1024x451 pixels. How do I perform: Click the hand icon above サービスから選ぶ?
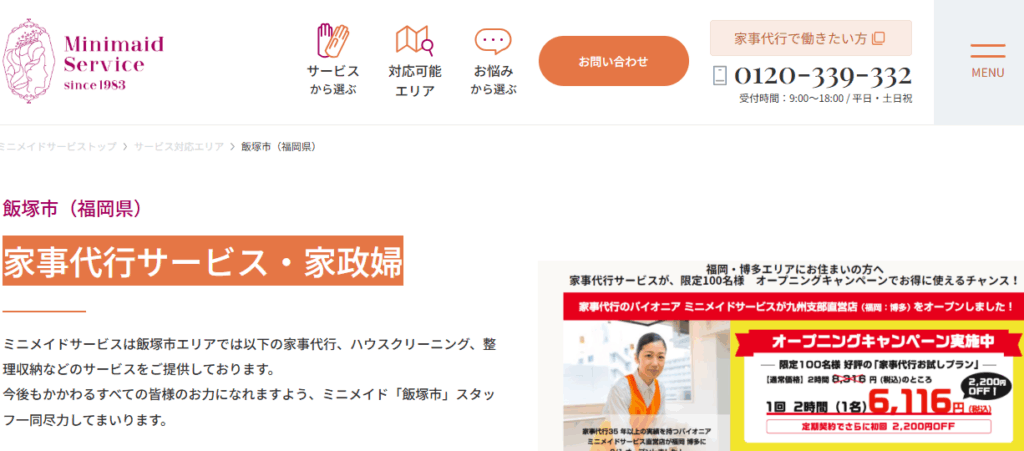coord(333,40)
